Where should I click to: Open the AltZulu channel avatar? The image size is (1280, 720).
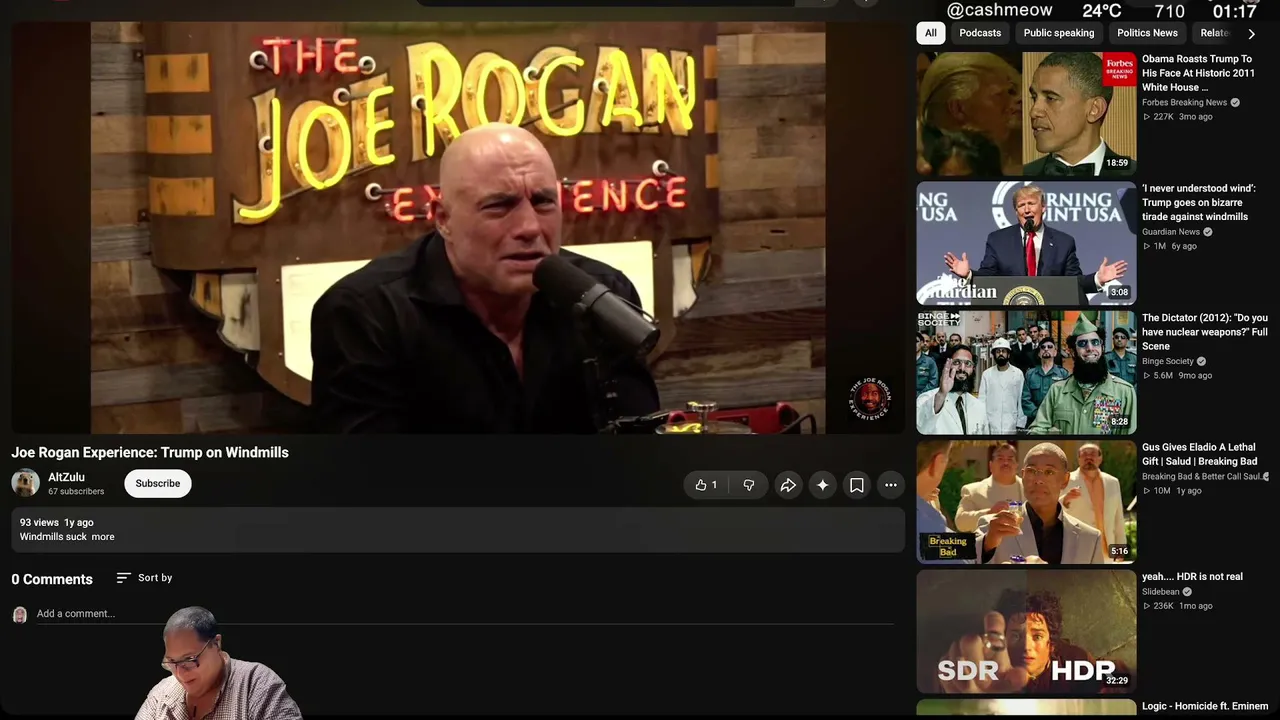click(25, 483)
